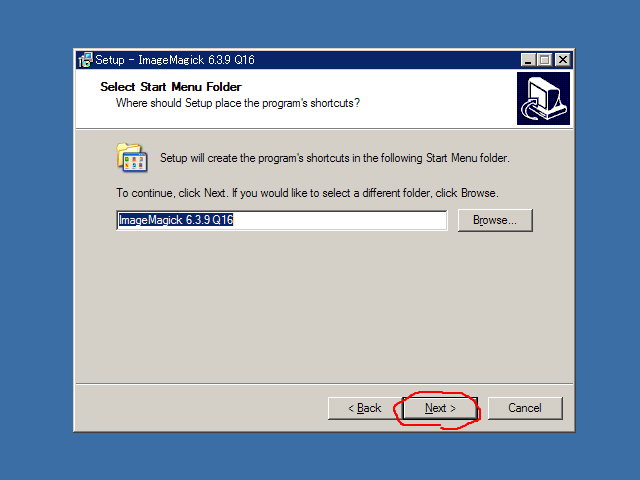Viewport: 640px width, 480px height.
Task: Click the 'Select Start Menu Folder' heading
Action: [x=171, y=87]
